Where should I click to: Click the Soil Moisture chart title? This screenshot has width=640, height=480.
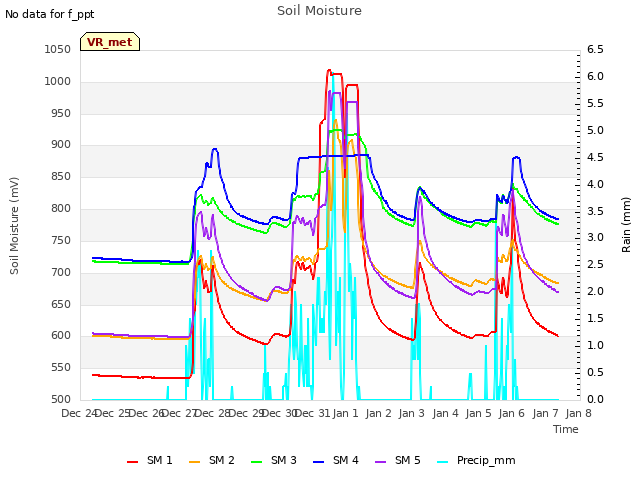point(319,11)
